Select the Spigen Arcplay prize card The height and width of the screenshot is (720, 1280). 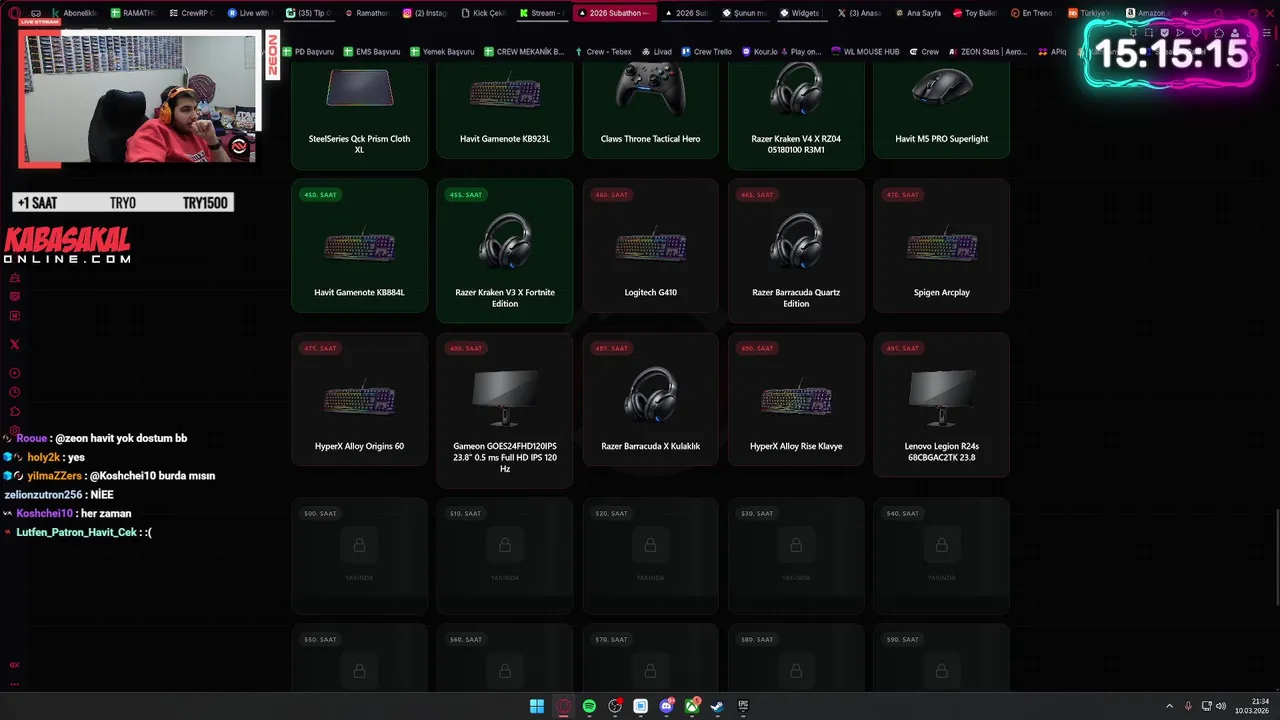point(941,246)
